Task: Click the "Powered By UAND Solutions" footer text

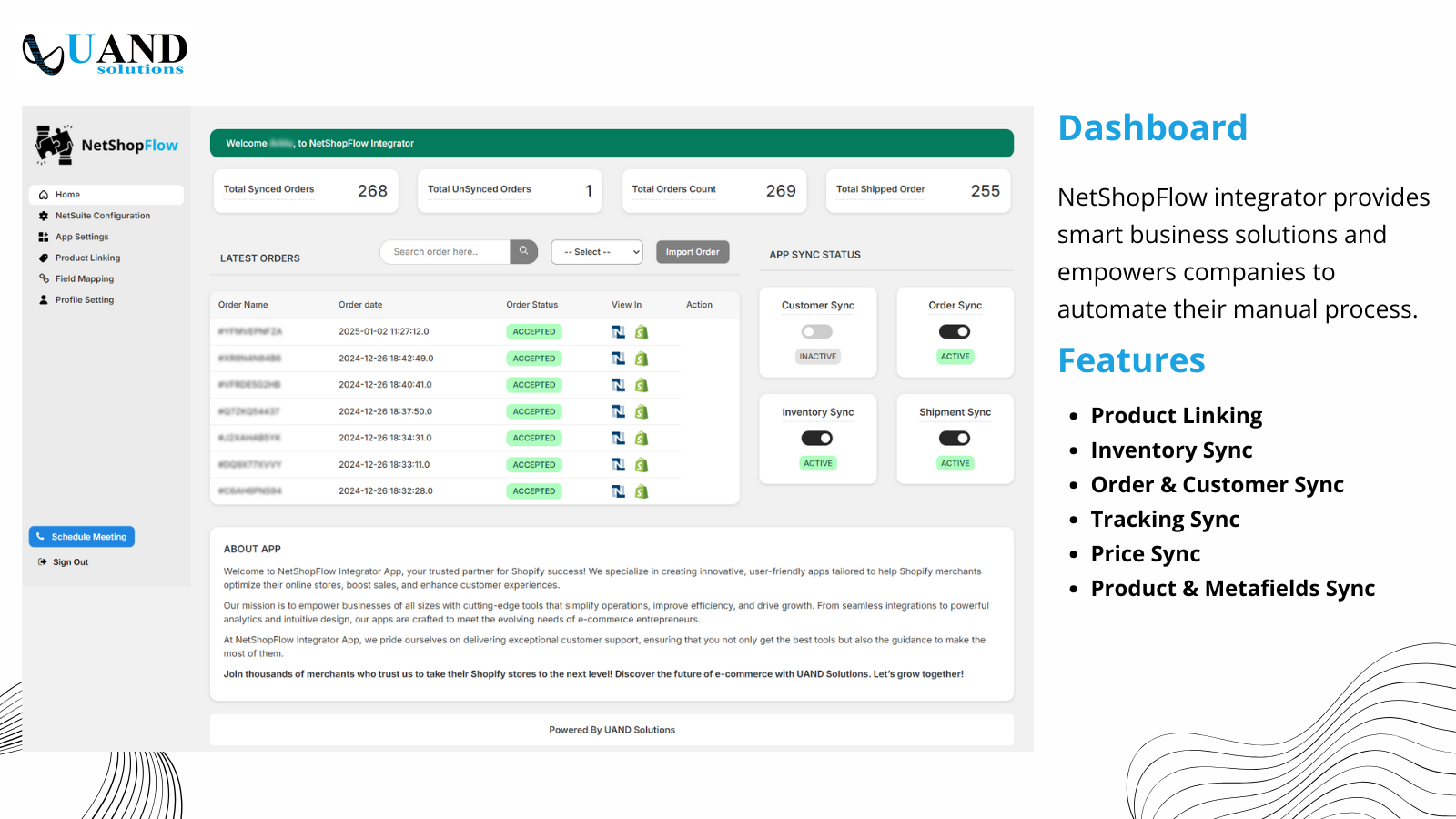Action: click(612, 730)
